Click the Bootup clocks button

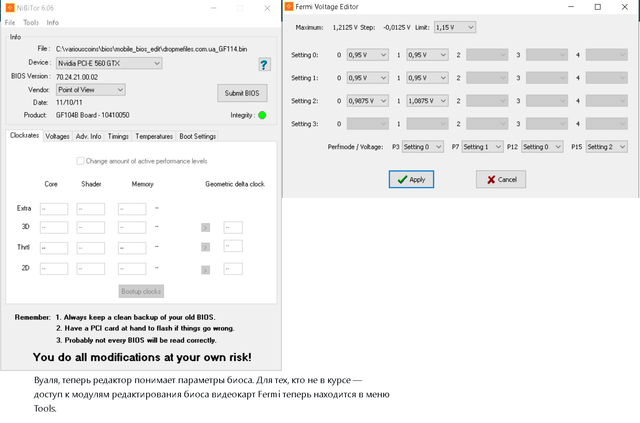pos(141,292)
